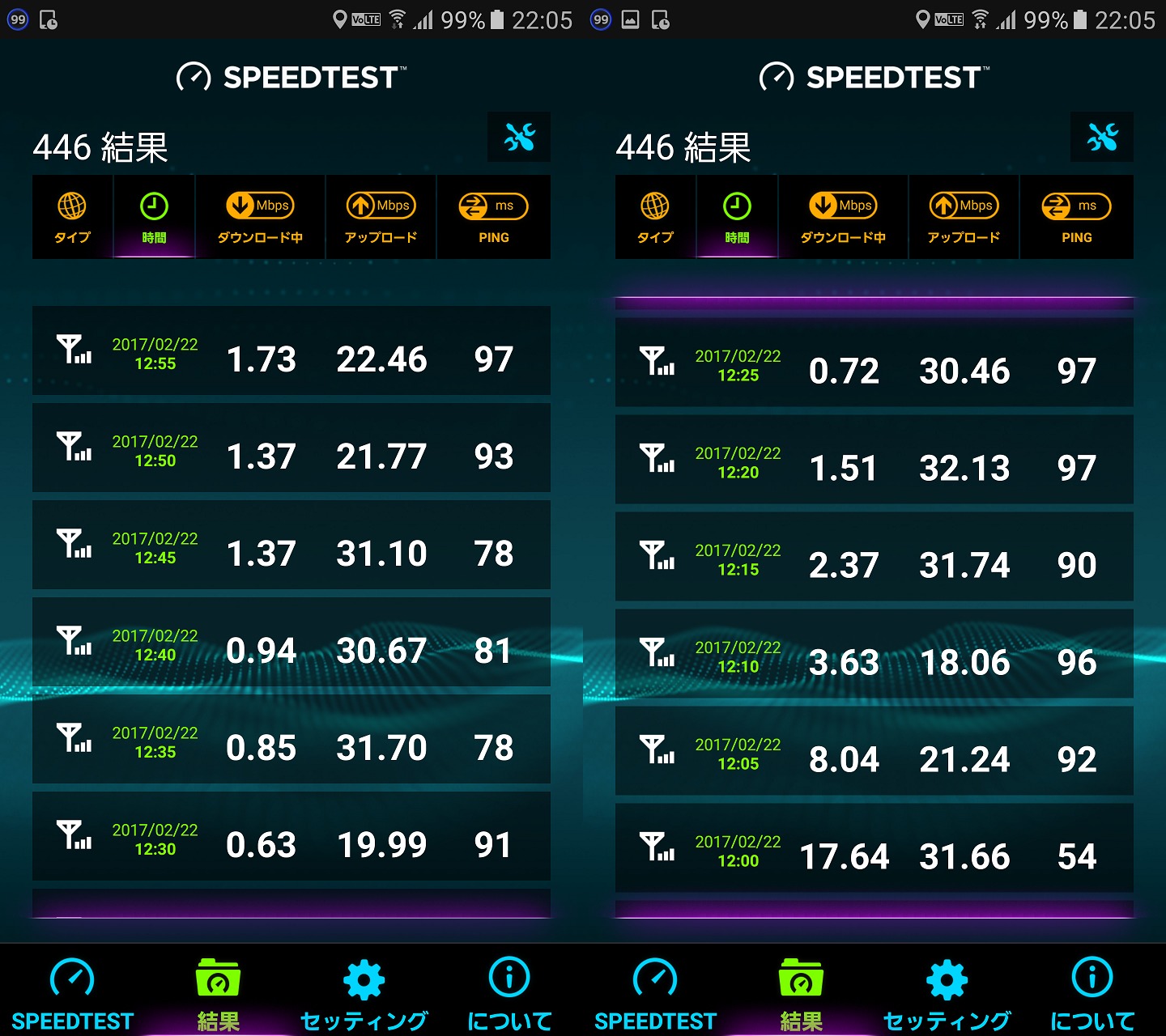The image size is (1166, 1036).
Task: Tap the cell signal icon in 12:35 row
Action: pos(74,738)
